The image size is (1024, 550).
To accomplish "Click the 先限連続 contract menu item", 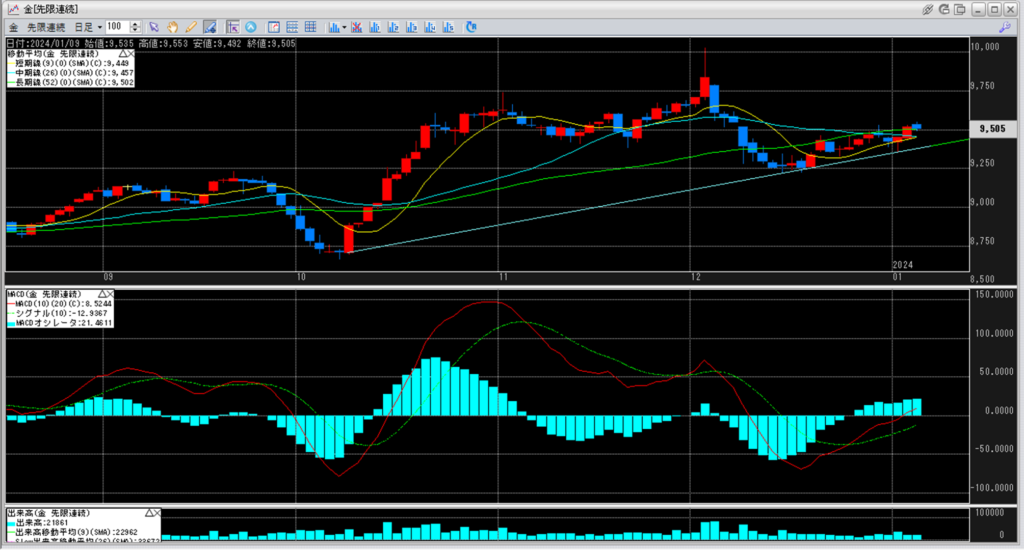I will coord(43,25).
